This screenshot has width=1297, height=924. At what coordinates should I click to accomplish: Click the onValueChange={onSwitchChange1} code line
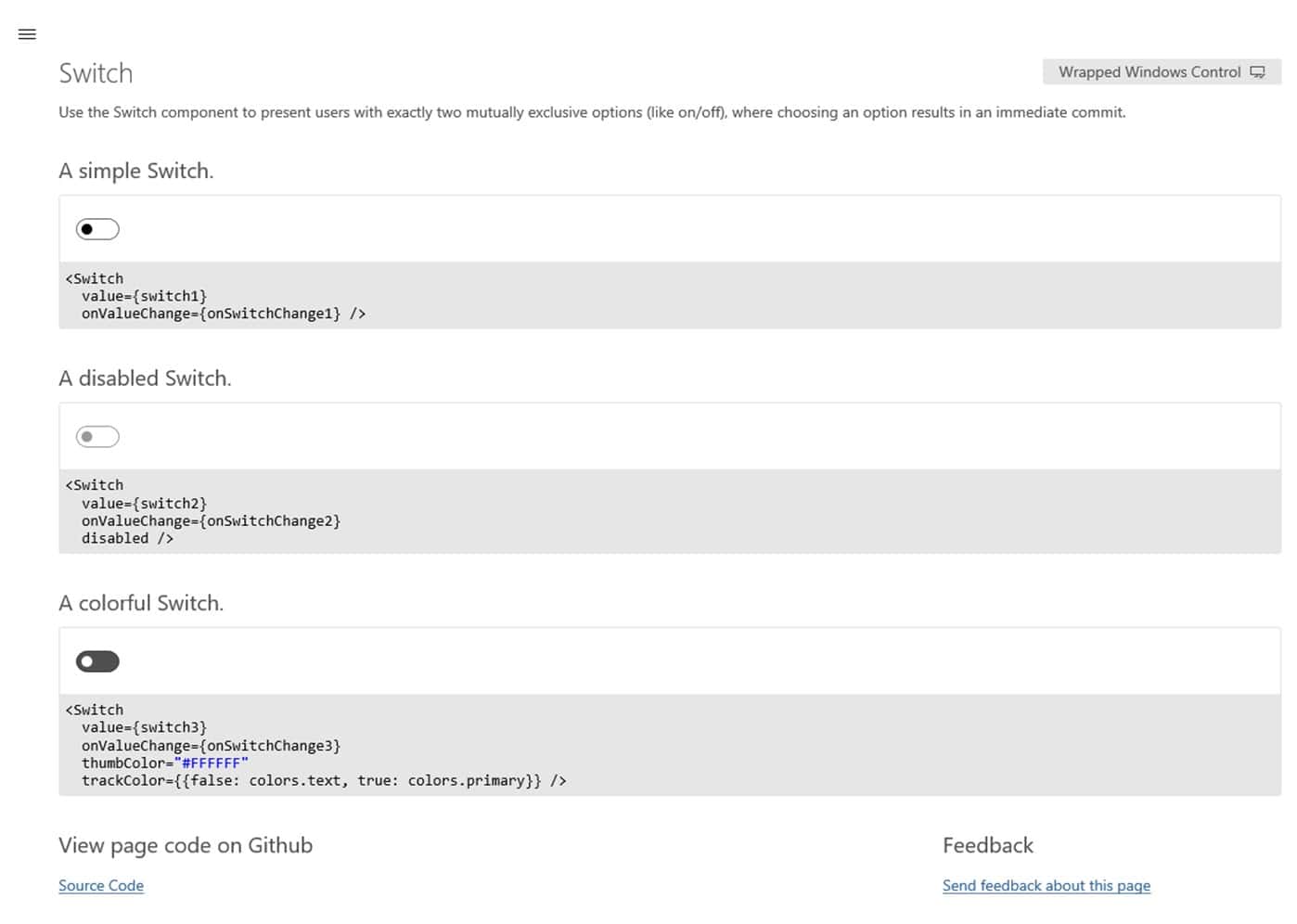pos(224,314)
